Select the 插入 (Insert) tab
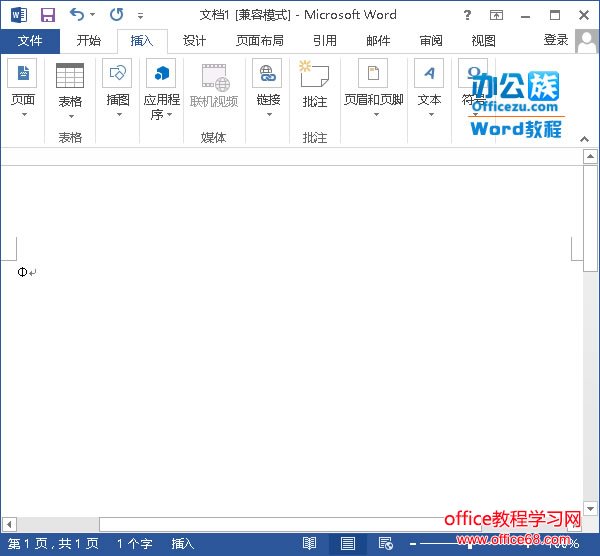 click(x=142, y=41)
